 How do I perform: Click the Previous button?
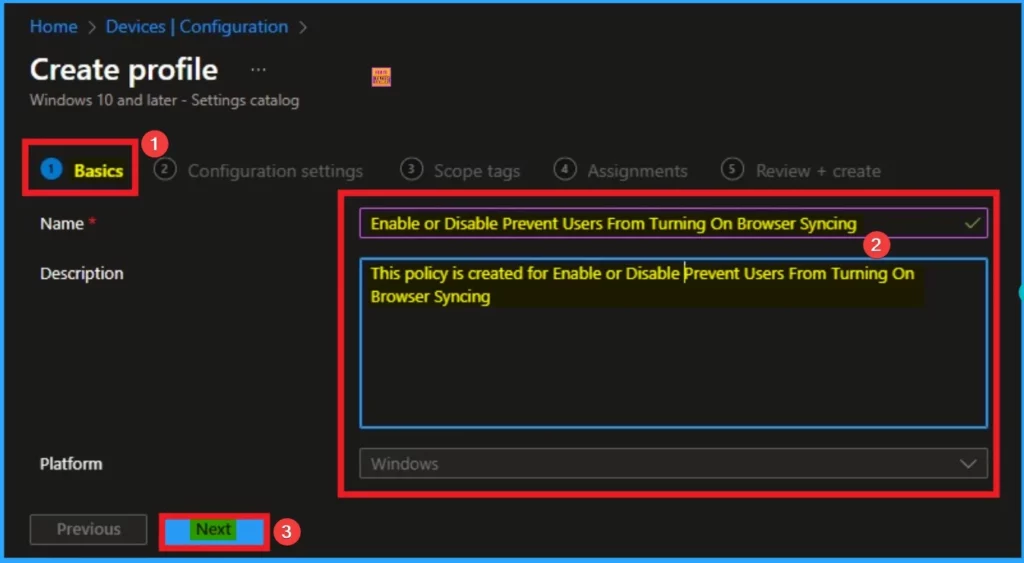pos(88,529)
